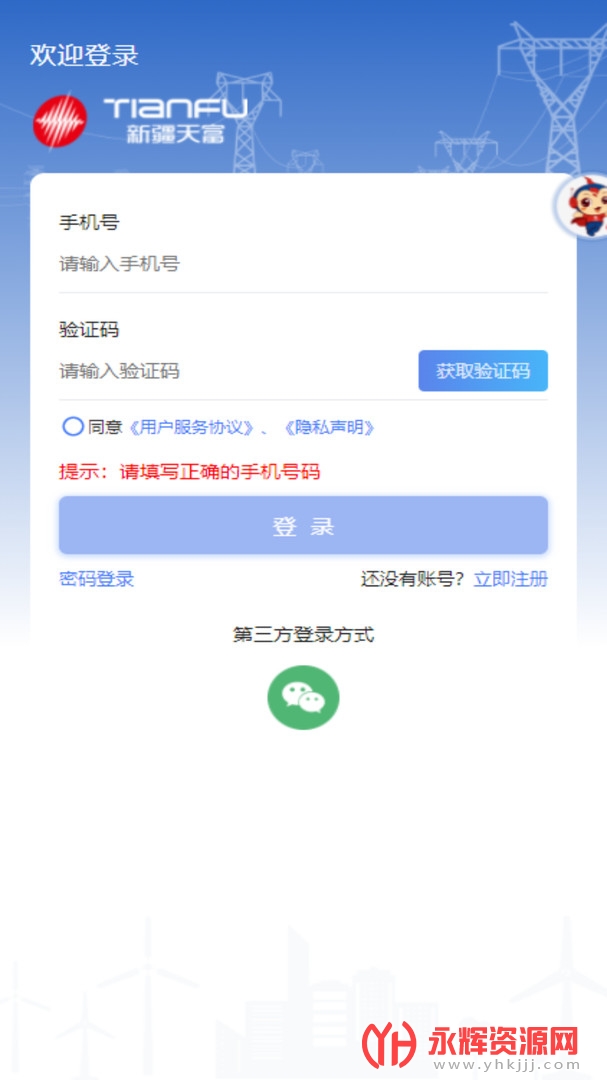Click the red Tianfu circular logo
607x1080 pixels.
60,121
